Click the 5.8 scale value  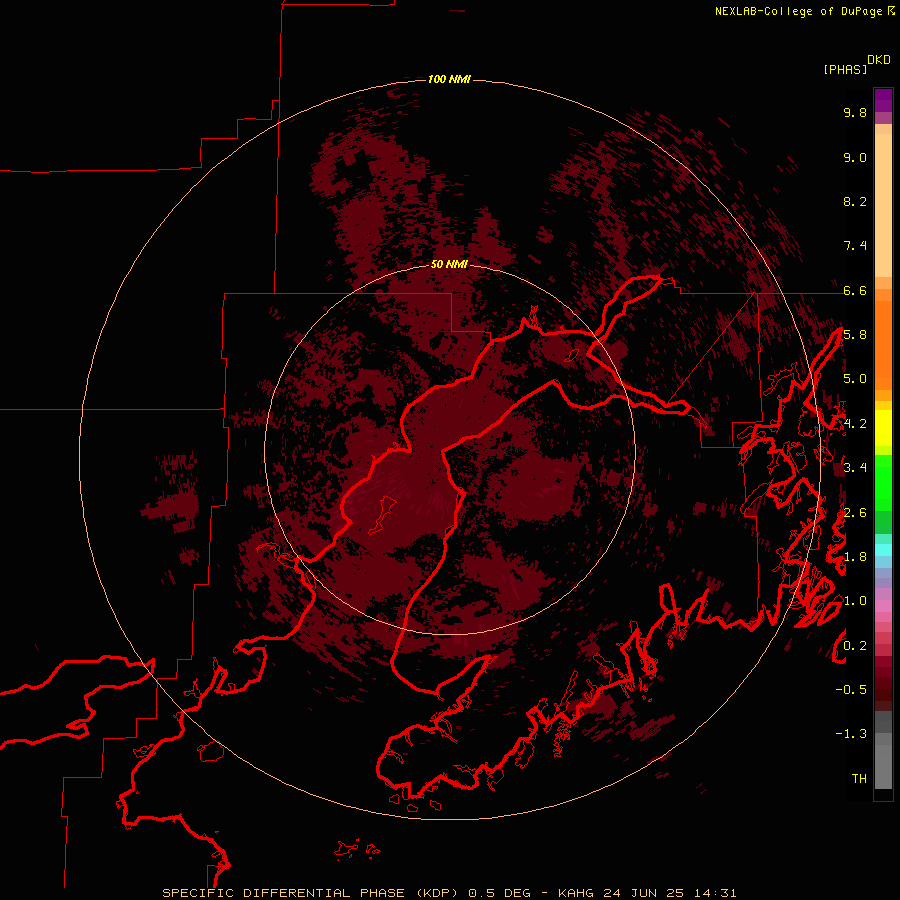click(855, 335)
